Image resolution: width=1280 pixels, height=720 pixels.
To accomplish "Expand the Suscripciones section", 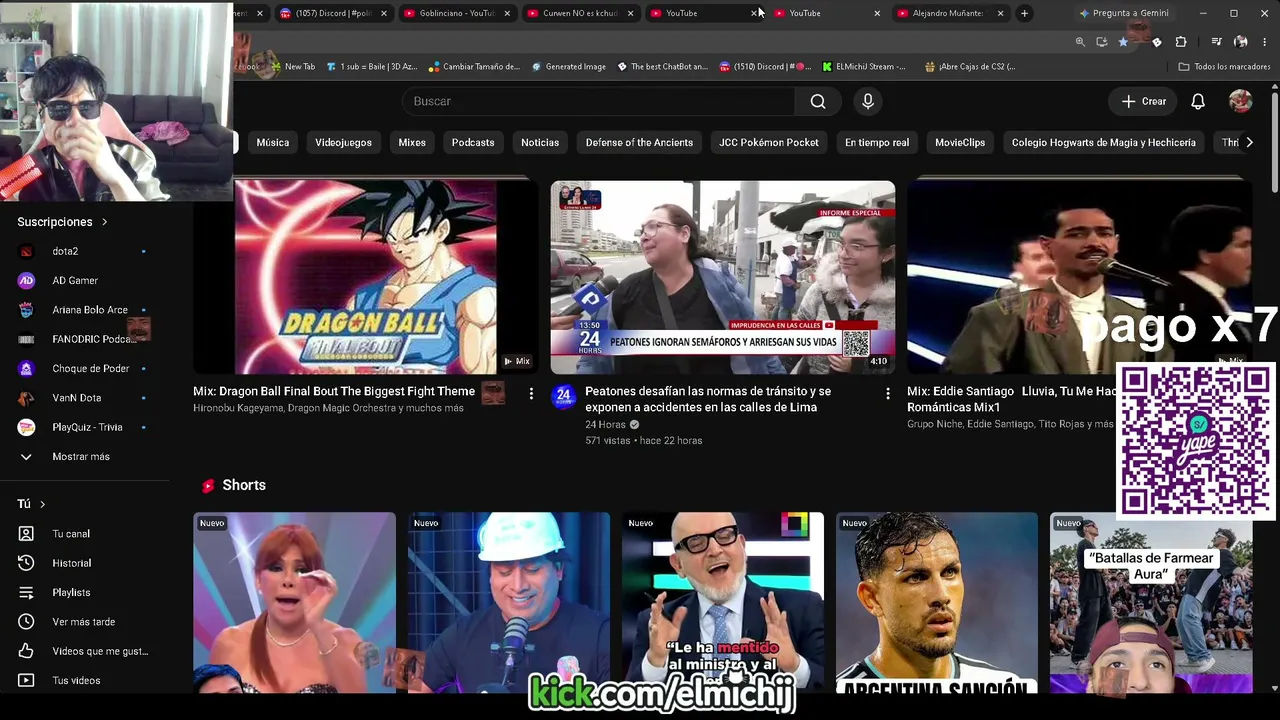I will [x=62, y=222].
